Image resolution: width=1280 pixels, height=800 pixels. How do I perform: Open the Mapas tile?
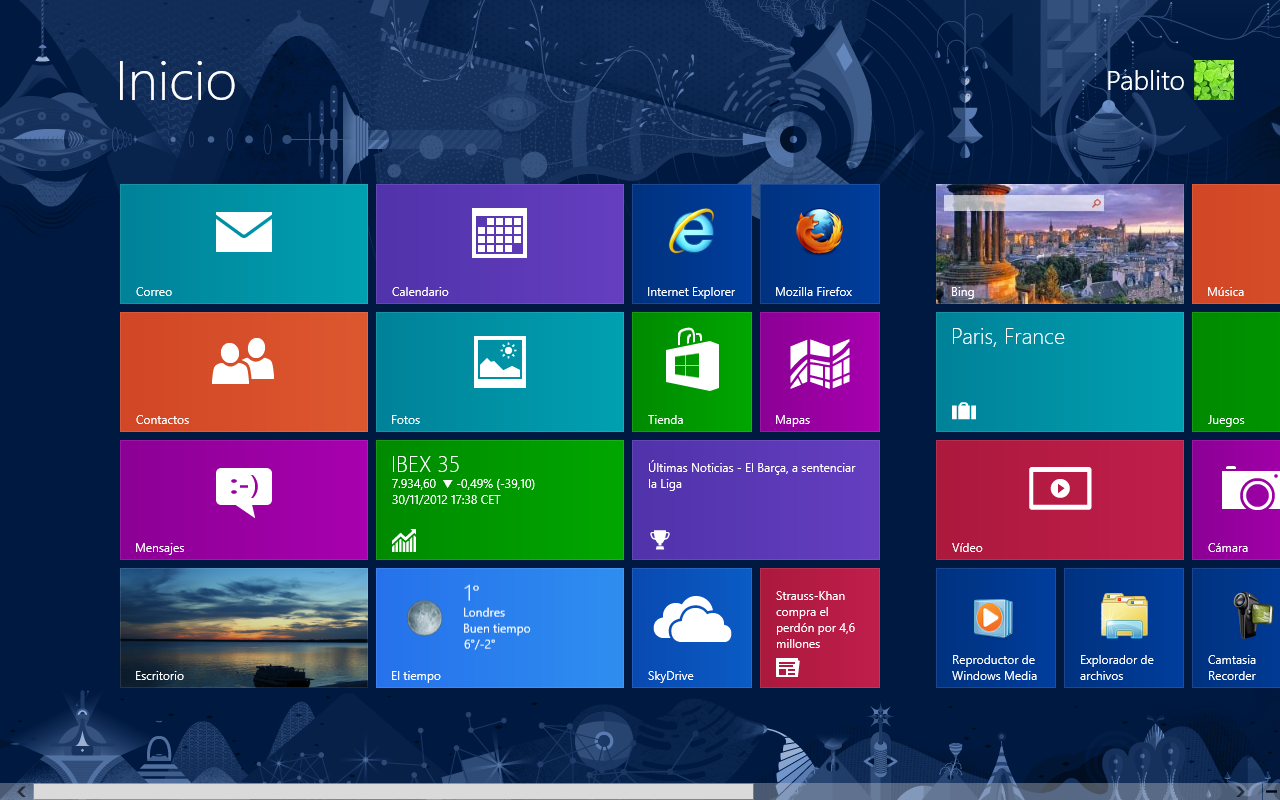[820, 372]
